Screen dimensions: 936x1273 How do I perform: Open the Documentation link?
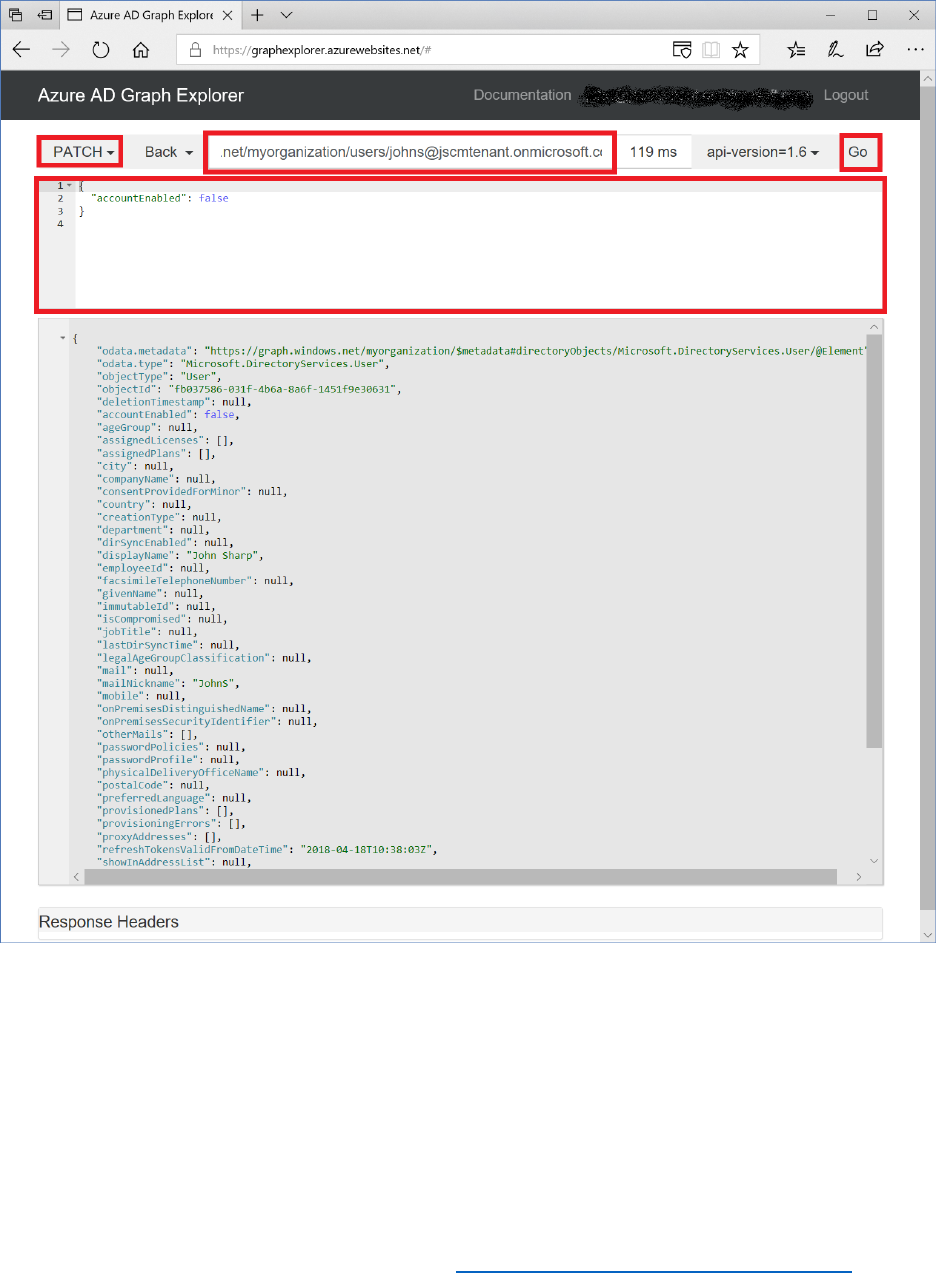click(522, 95)
